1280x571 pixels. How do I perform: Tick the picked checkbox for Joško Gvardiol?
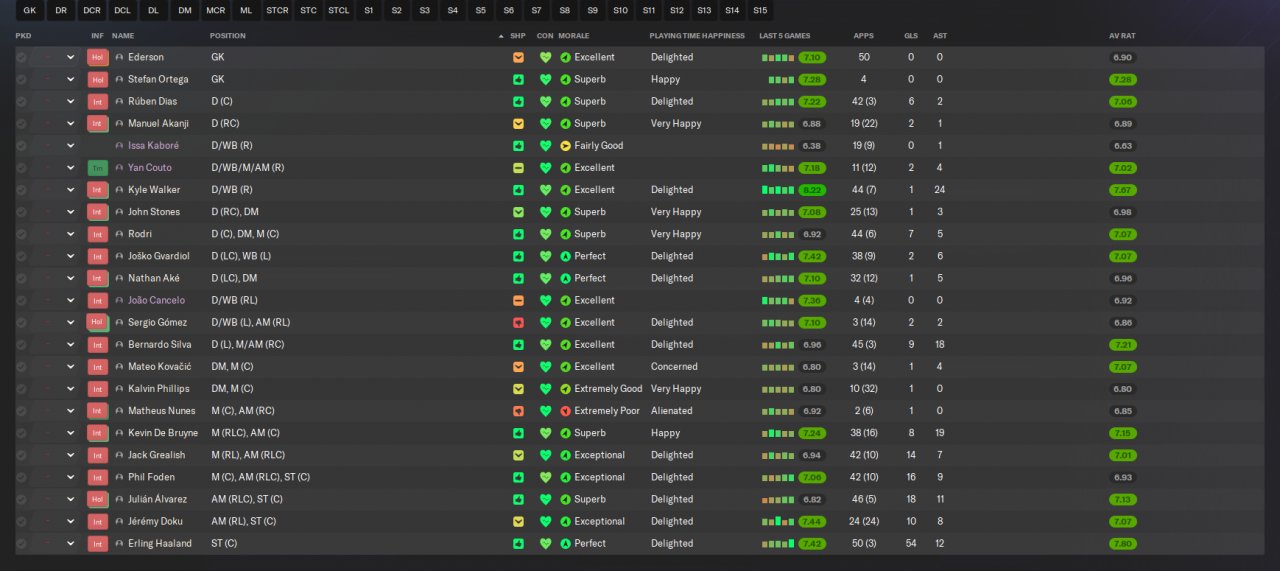pyautogui.click(x=21, y=256)
